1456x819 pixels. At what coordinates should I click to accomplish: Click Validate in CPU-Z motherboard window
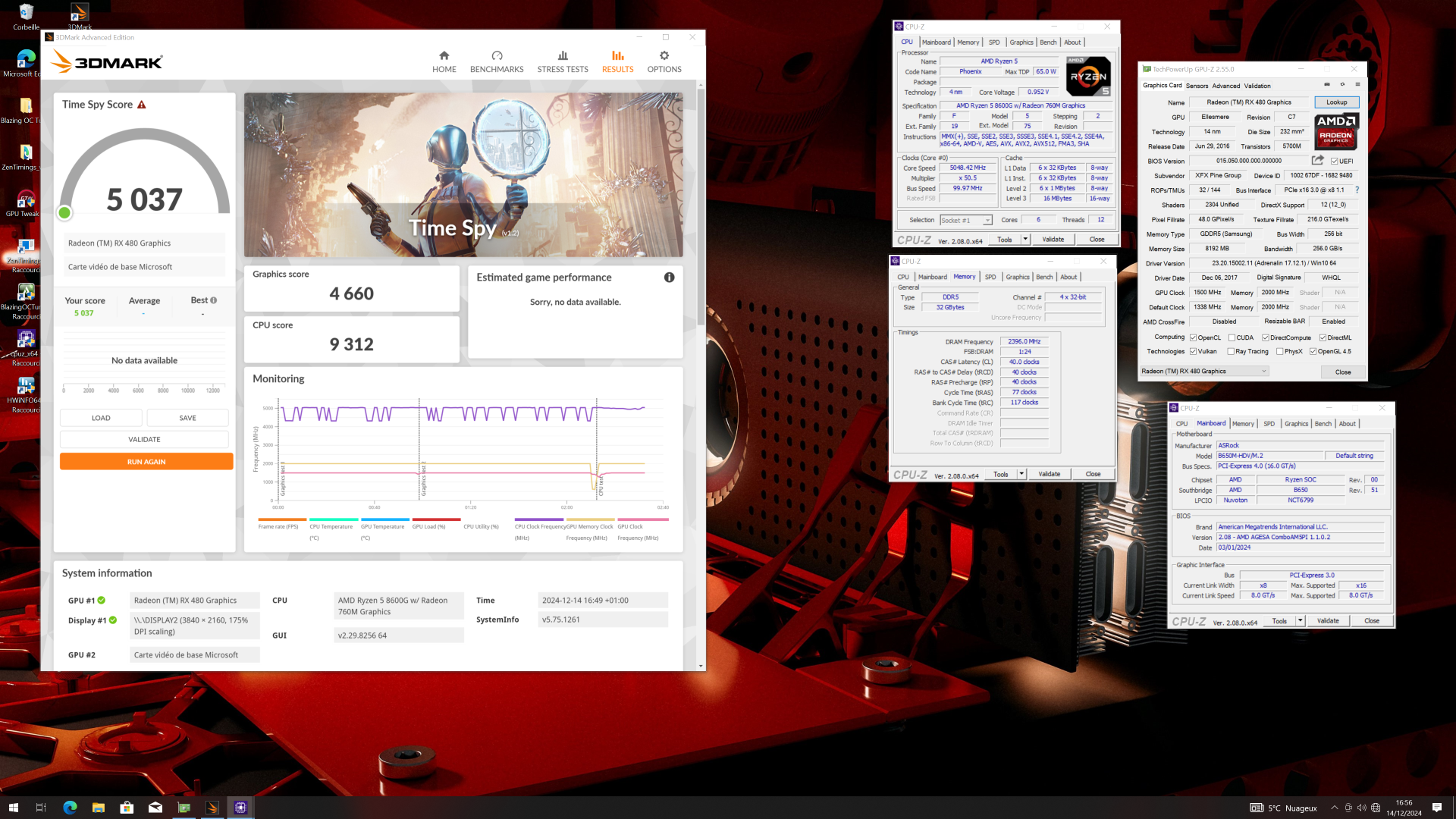(x=1327, y=620)
